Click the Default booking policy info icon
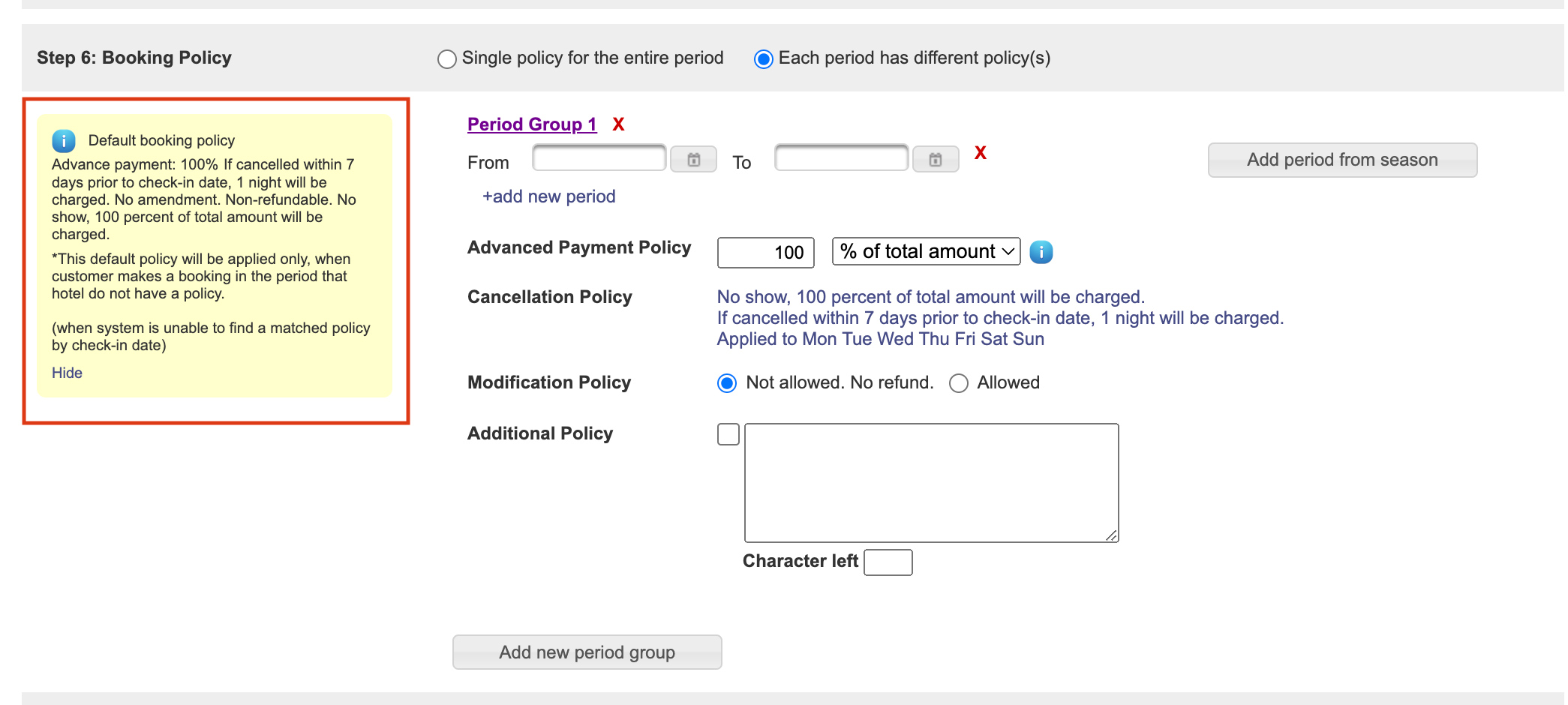Viewport: 1568px width, 705px height. tap(64, 140)
